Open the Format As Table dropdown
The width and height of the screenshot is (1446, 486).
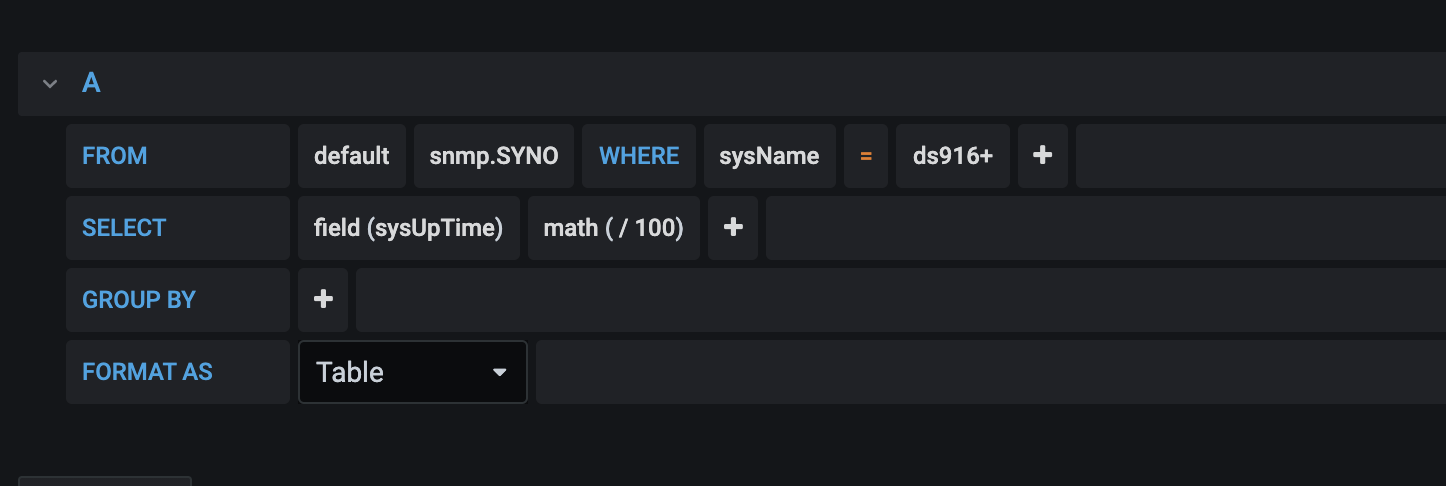pos(412,372)
